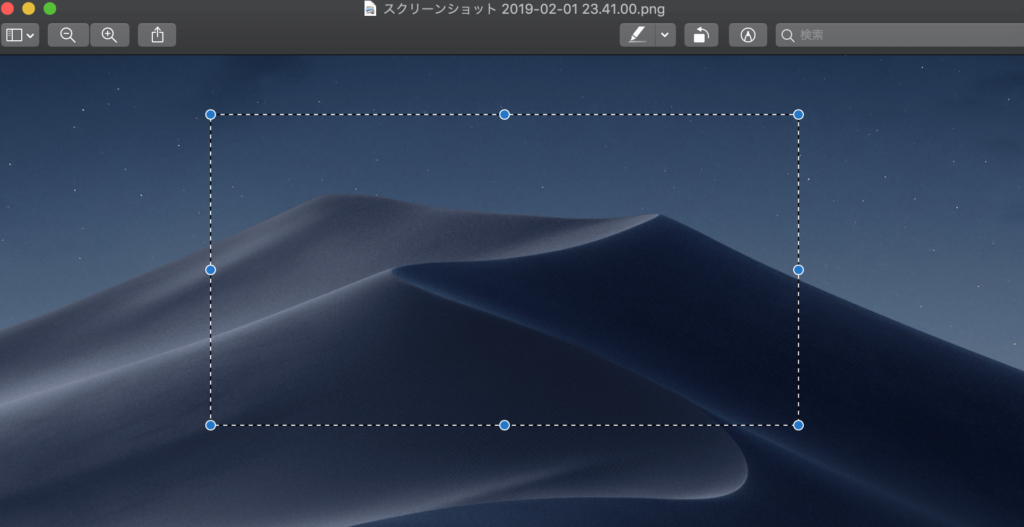Click the top-left selection handle
This screenshot has width=1024, height=527.
pos(210,115)
